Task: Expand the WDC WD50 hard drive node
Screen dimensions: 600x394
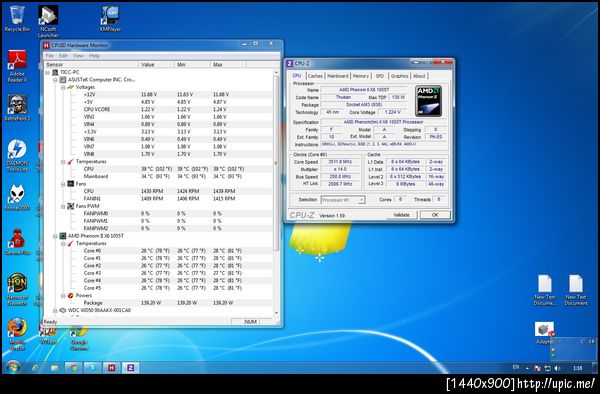Action: tap(55, 311)
